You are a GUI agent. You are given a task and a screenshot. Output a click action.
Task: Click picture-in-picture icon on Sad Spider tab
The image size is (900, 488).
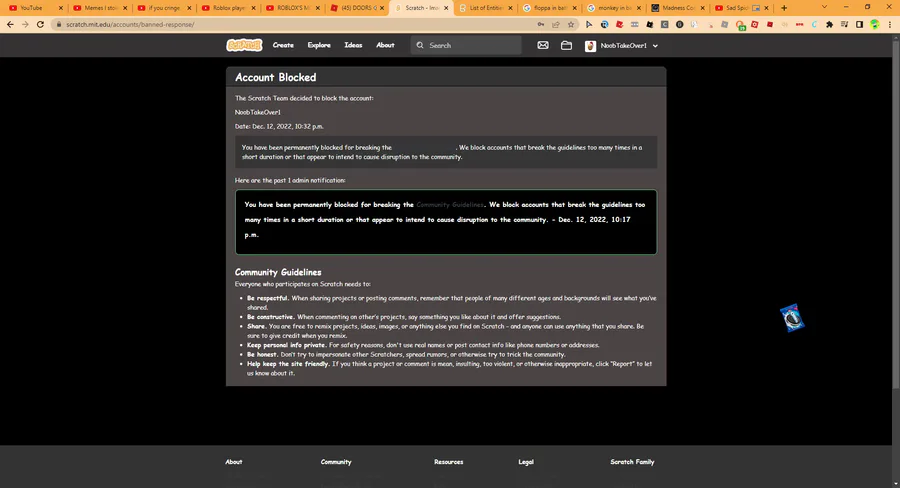pyautogui.click(x=756, y=8)
